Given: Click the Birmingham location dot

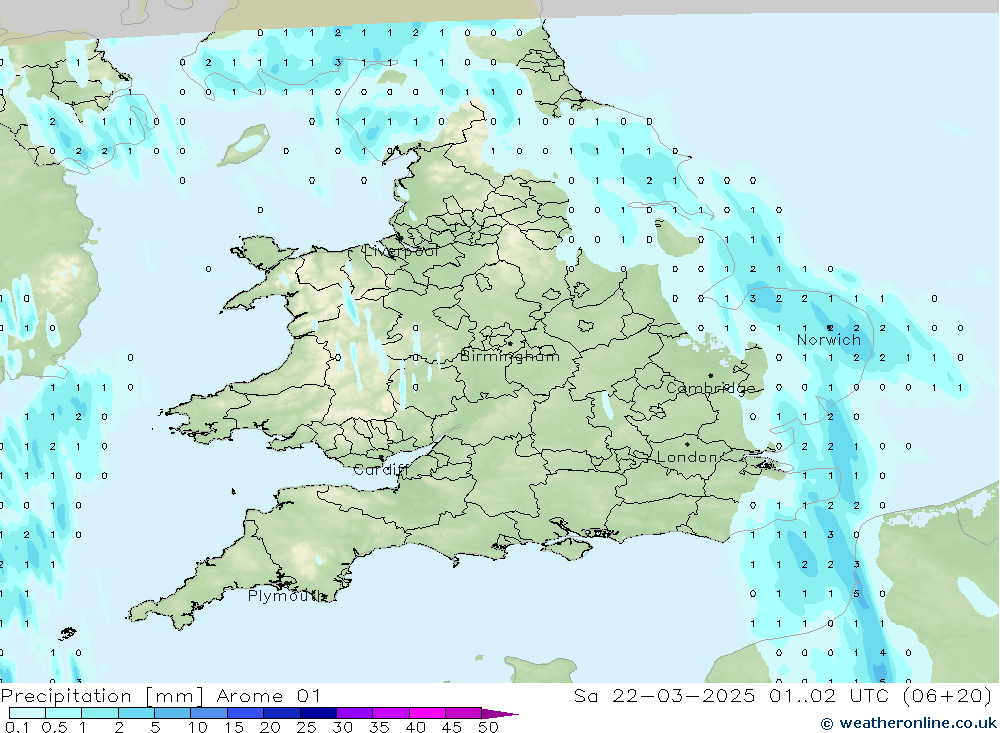Looking at the screenshot, I should point(510,343).
